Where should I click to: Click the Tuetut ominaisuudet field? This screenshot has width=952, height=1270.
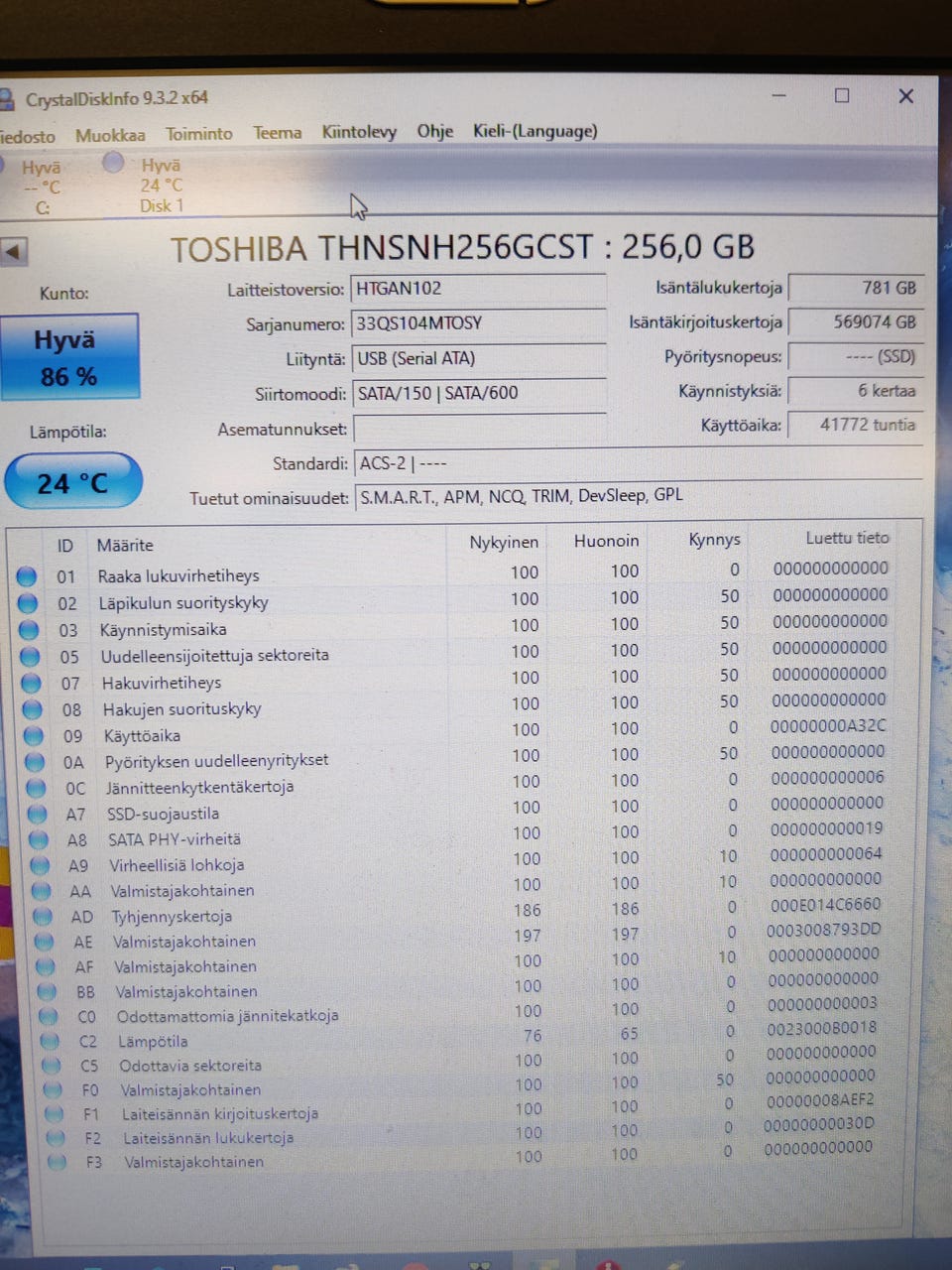point(638,496)
